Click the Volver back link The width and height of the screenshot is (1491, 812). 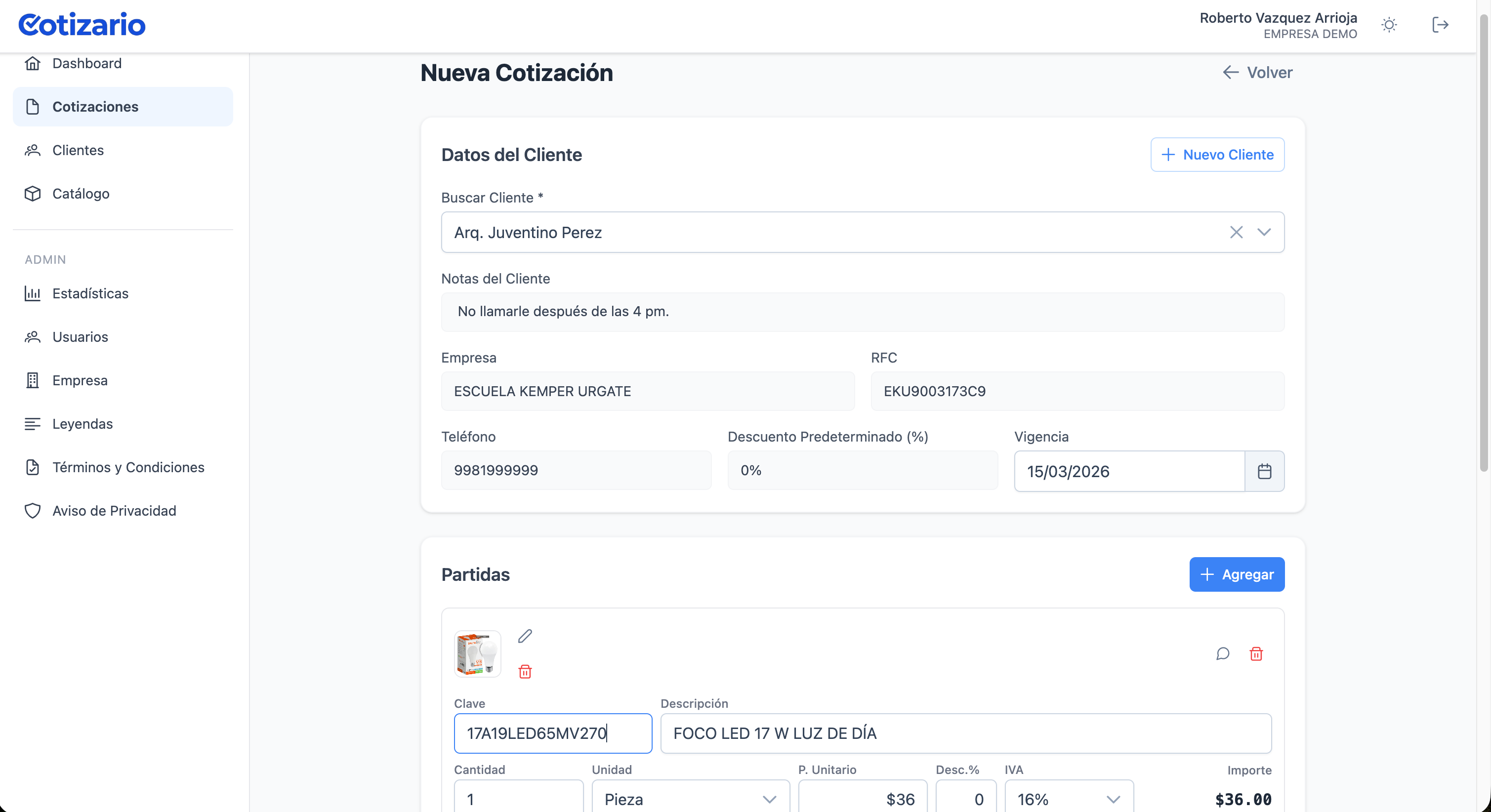(1257, 72)
